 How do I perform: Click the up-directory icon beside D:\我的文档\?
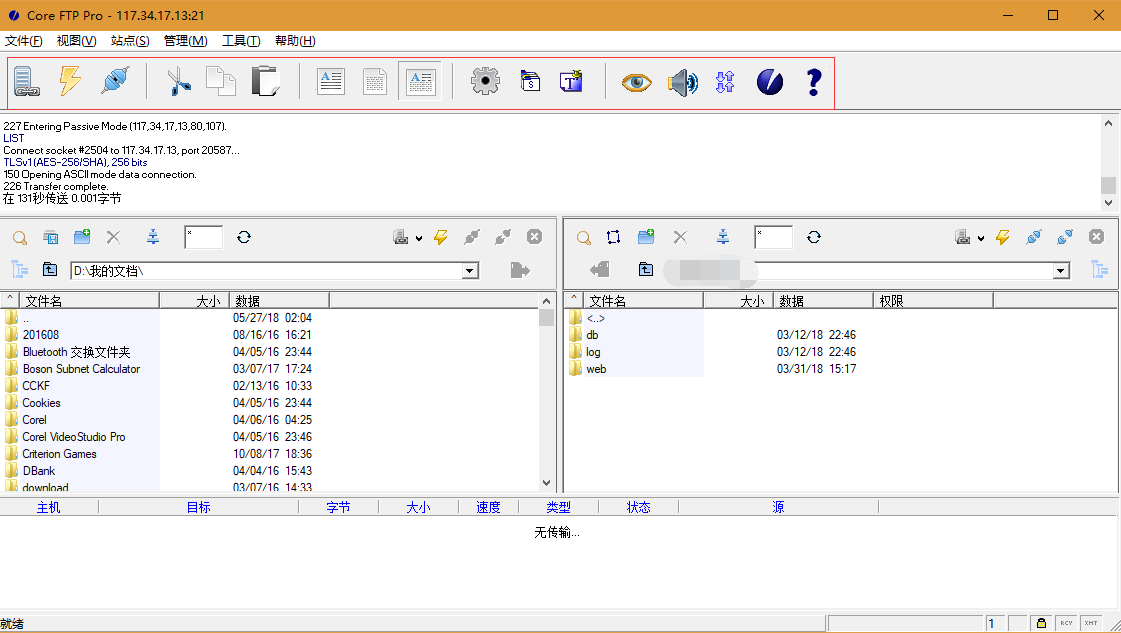click(x=49, y=270)
